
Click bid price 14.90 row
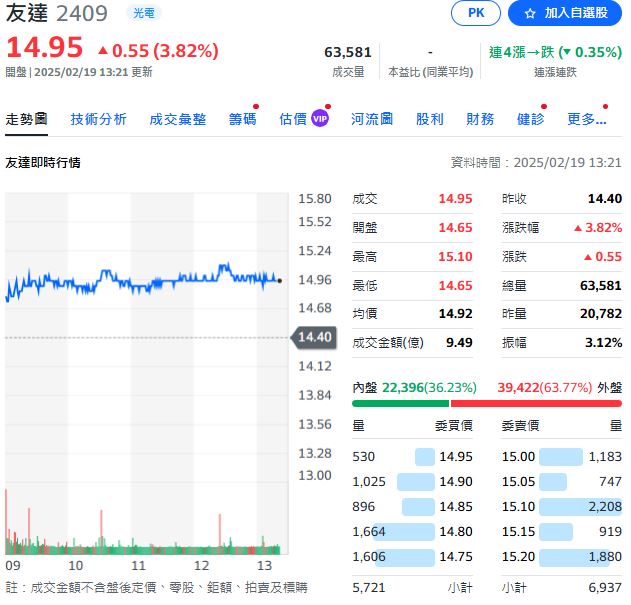pos(412,481)
